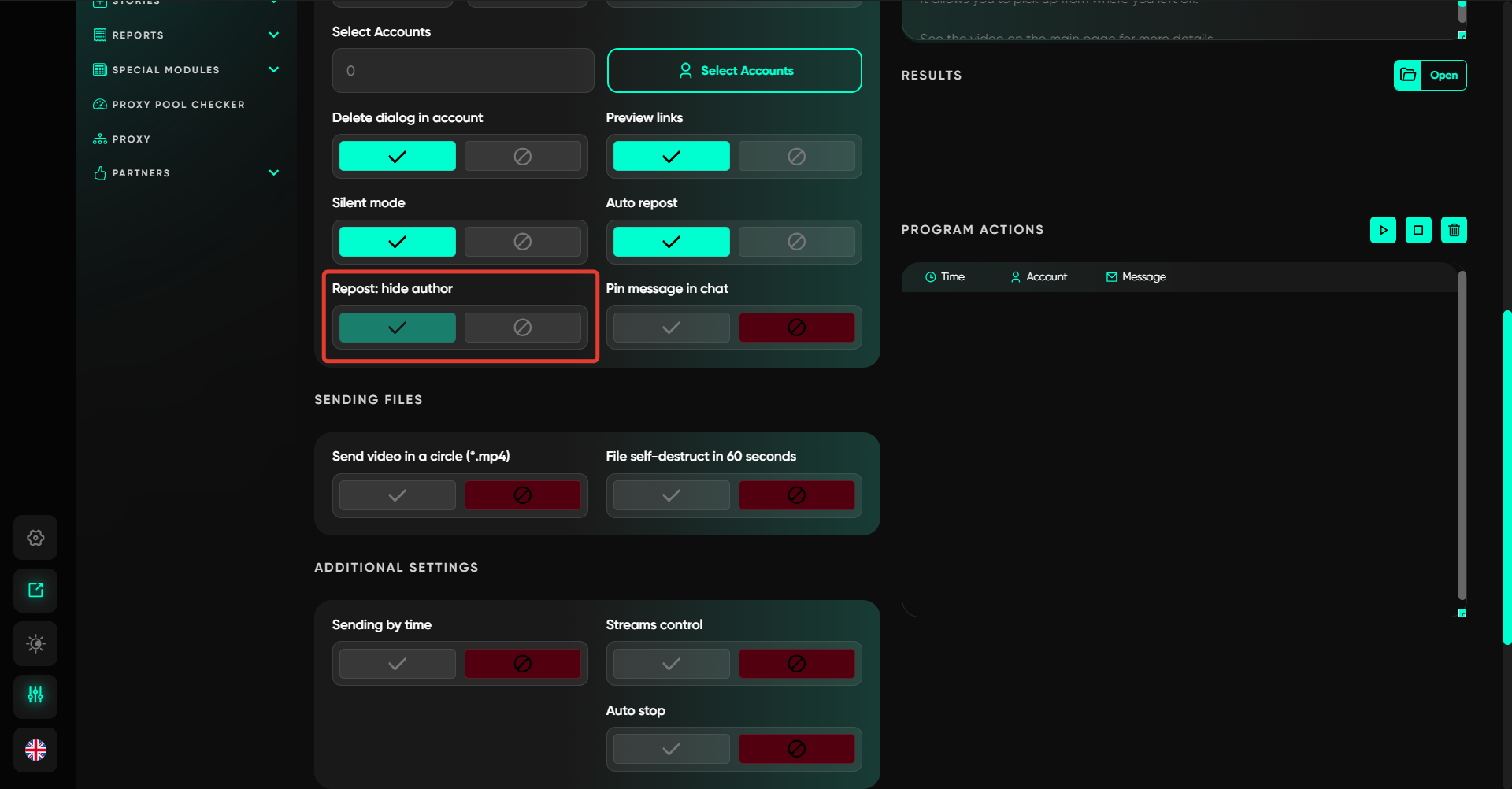Open Proxy Pool Checker menu item

(178, 105)
